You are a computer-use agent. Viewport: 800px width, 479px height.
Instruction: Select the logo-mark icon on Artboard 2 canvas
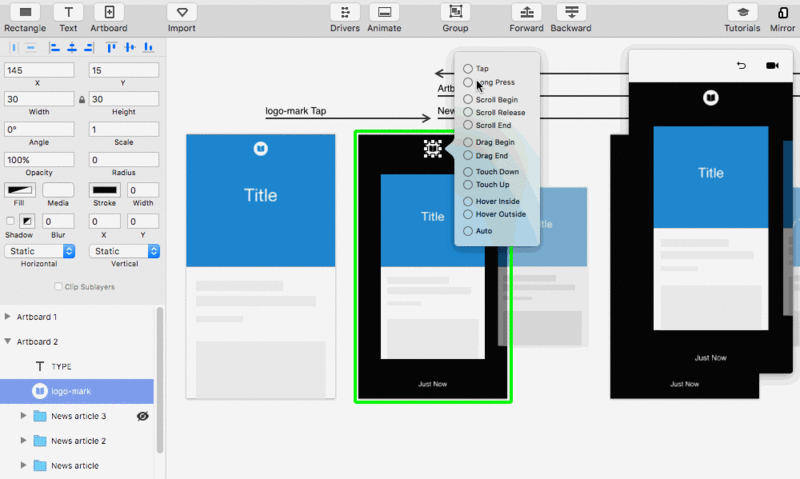click(433, 148)
